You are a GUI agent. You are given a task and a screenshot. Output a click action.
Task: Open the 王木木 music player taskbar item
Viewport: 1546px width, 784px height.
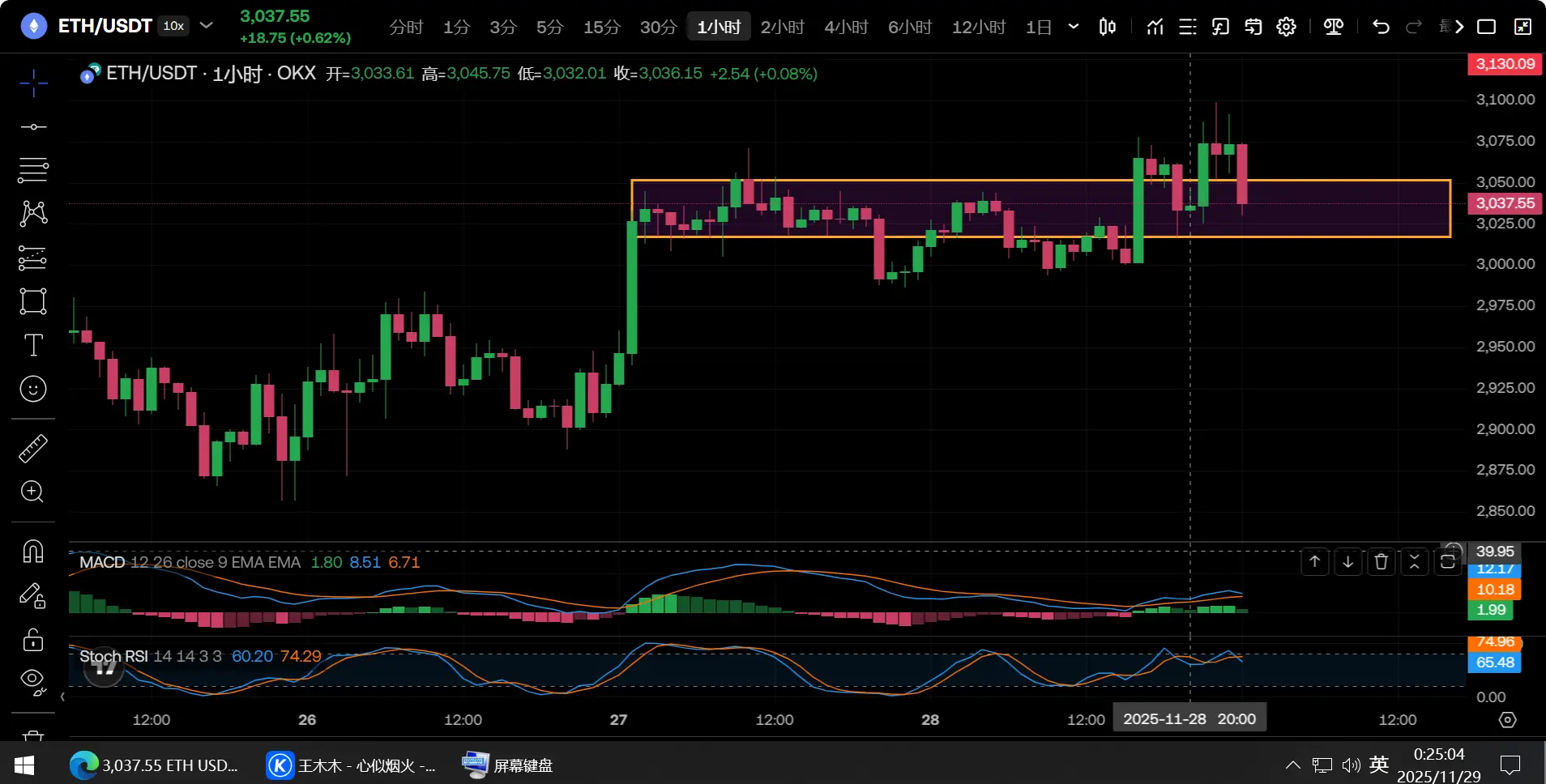(352, 765)
